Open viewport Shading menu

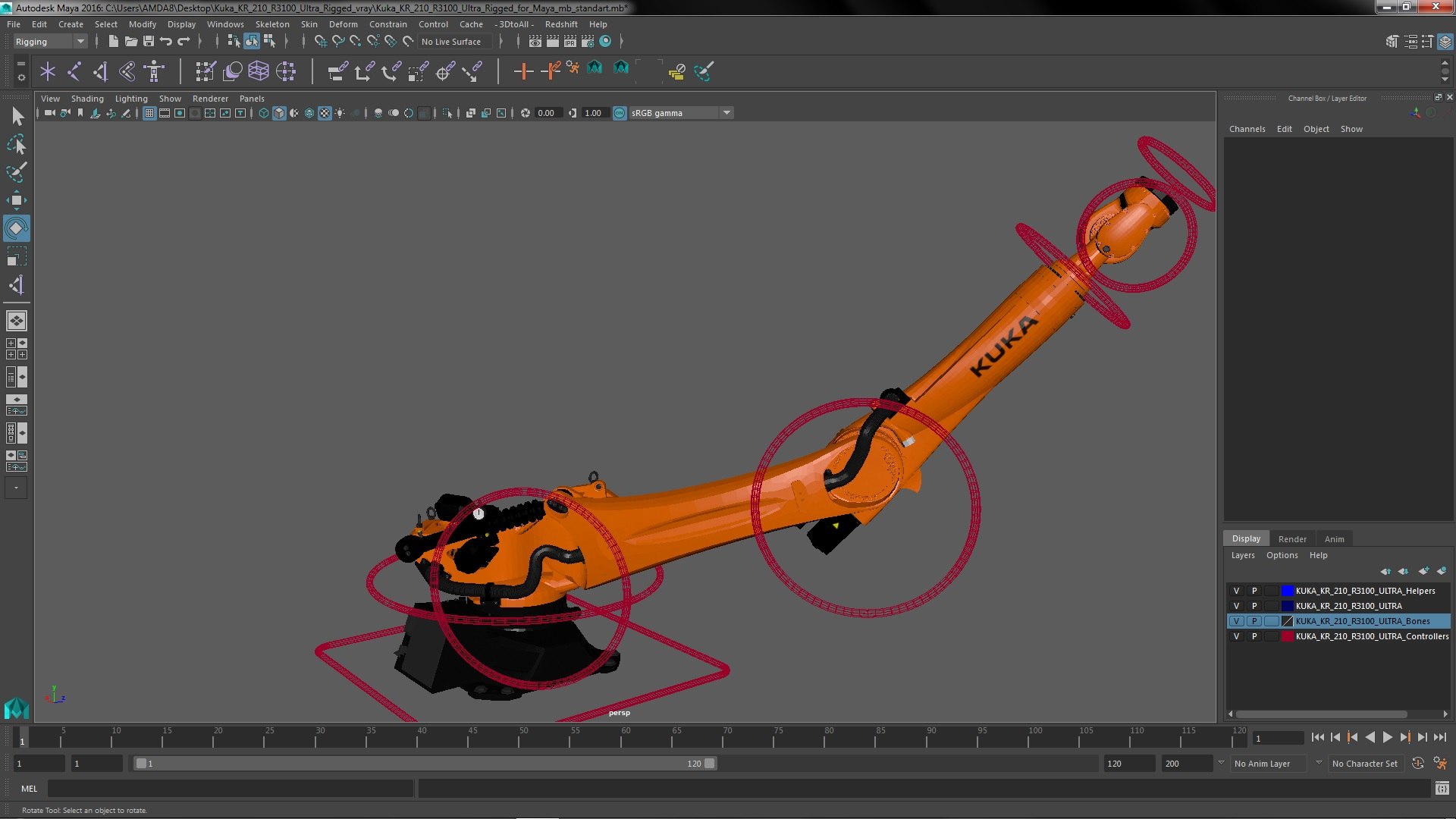[87, 99]
